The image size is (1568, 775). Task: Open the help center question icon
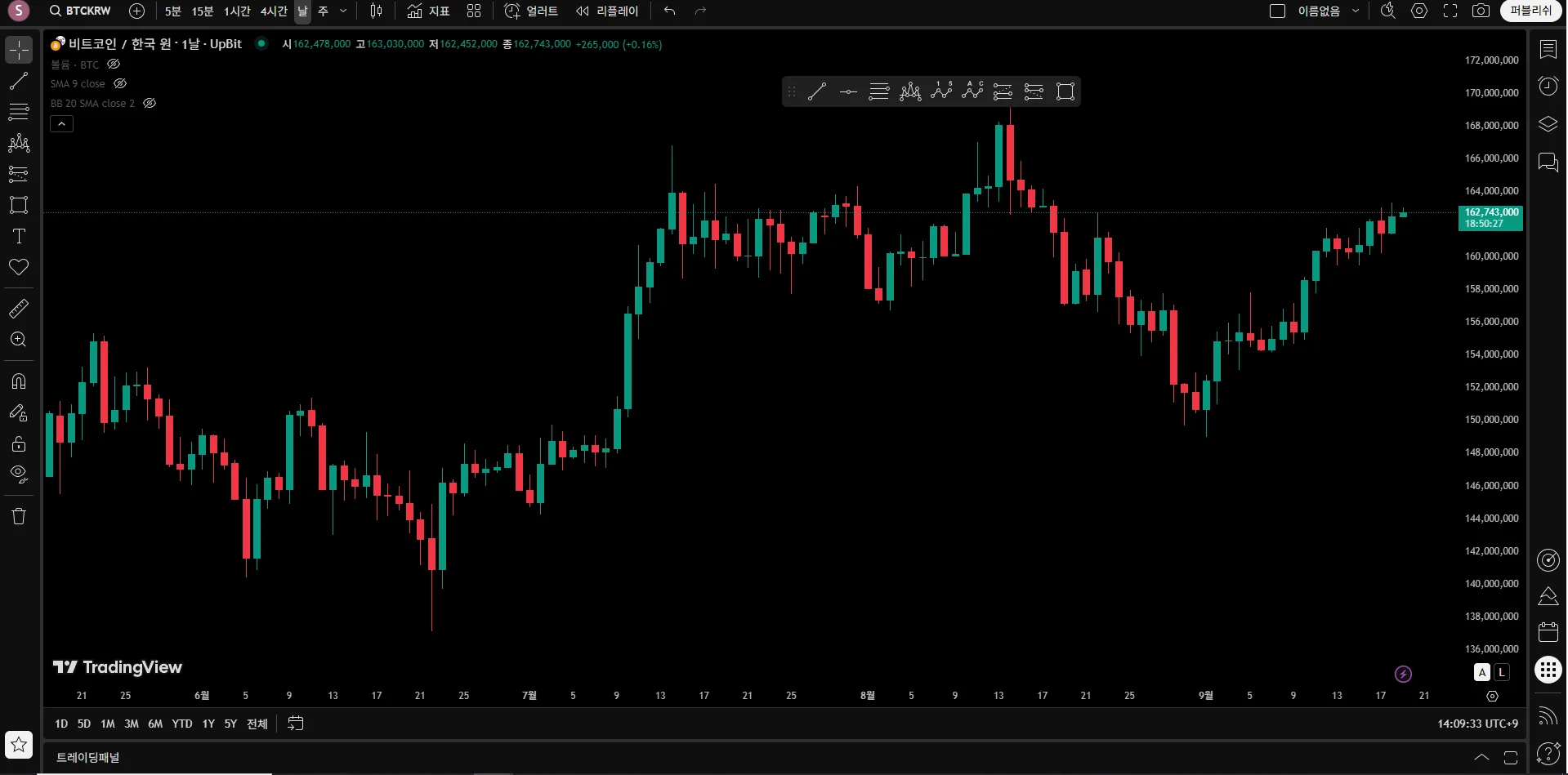pyautogui.click(x=1548, y=753)
